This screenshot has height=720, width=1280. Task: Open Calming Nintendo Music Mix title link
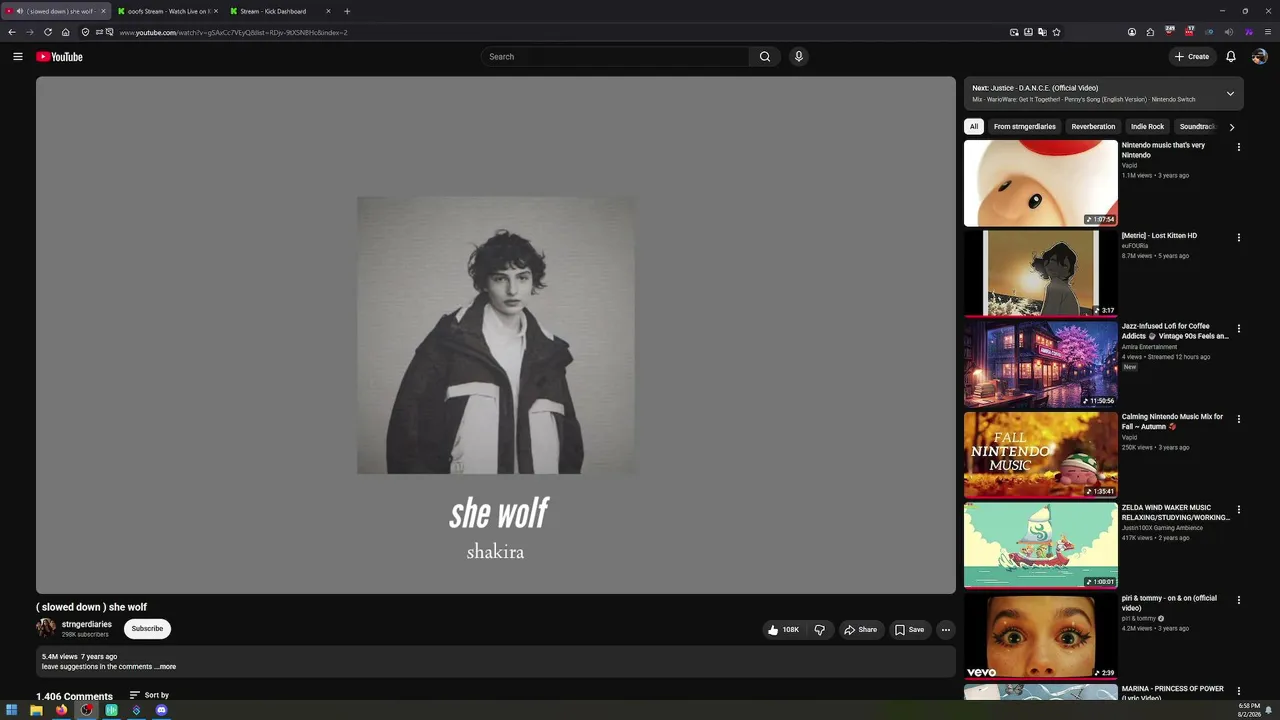(x=1172, y=422)
